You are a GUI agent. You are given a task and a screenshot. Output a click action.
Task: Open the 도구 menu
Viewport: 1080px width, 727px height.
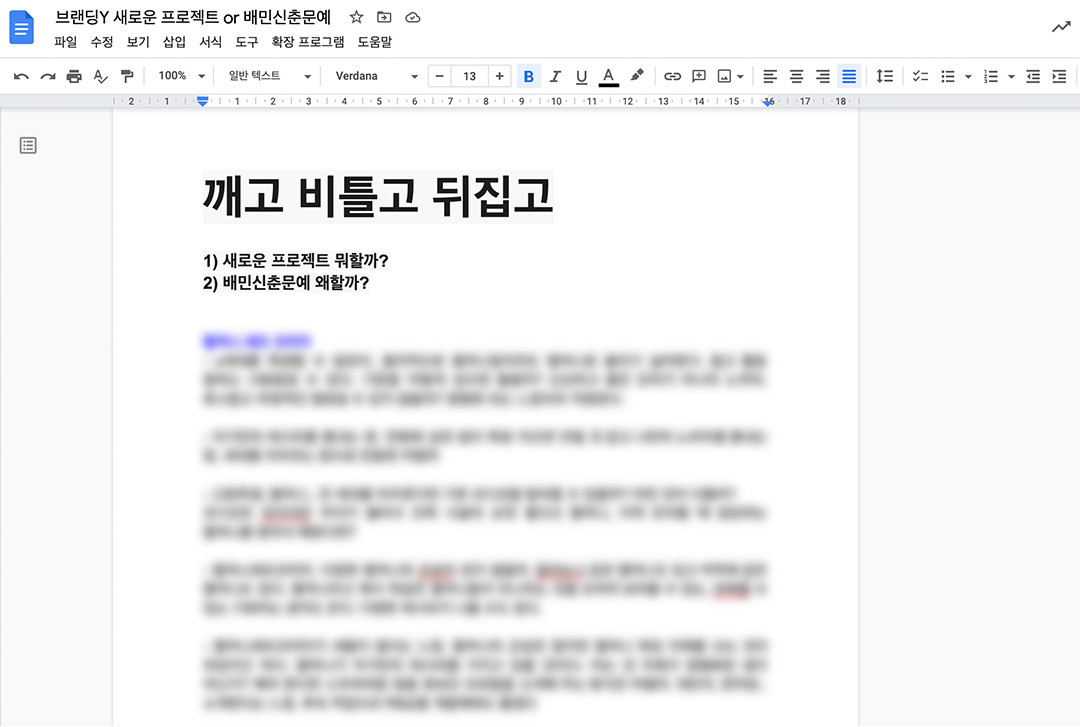pos(247,42)
